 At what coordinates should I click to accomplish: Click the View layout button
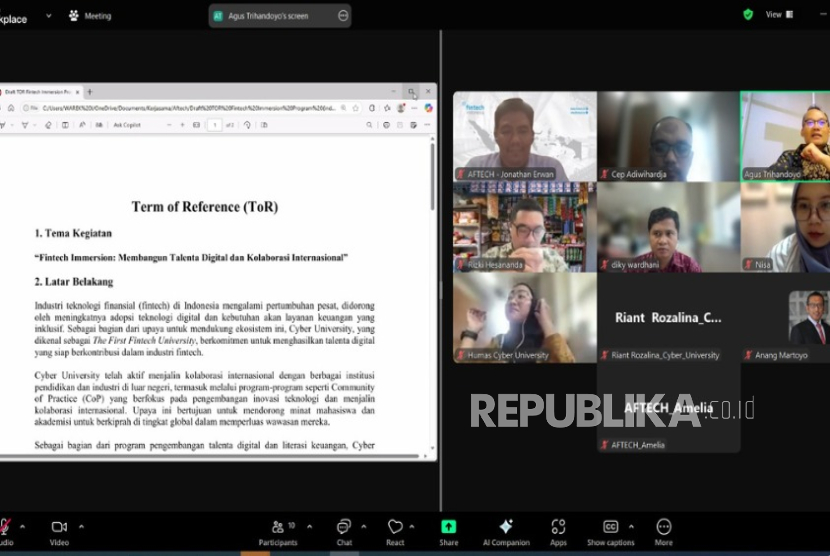(778, 15)
